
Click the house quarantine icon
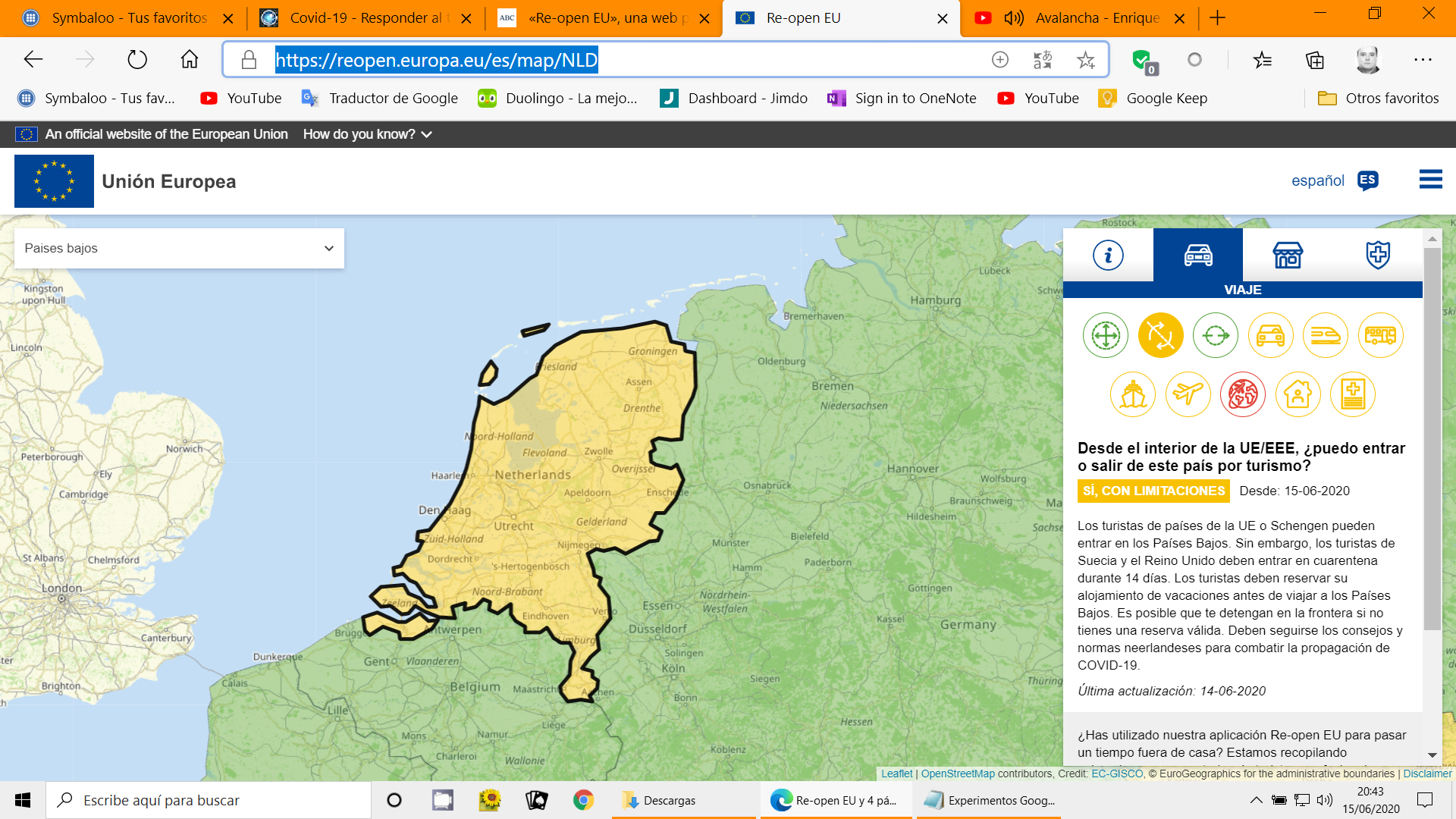[1298, 394]
